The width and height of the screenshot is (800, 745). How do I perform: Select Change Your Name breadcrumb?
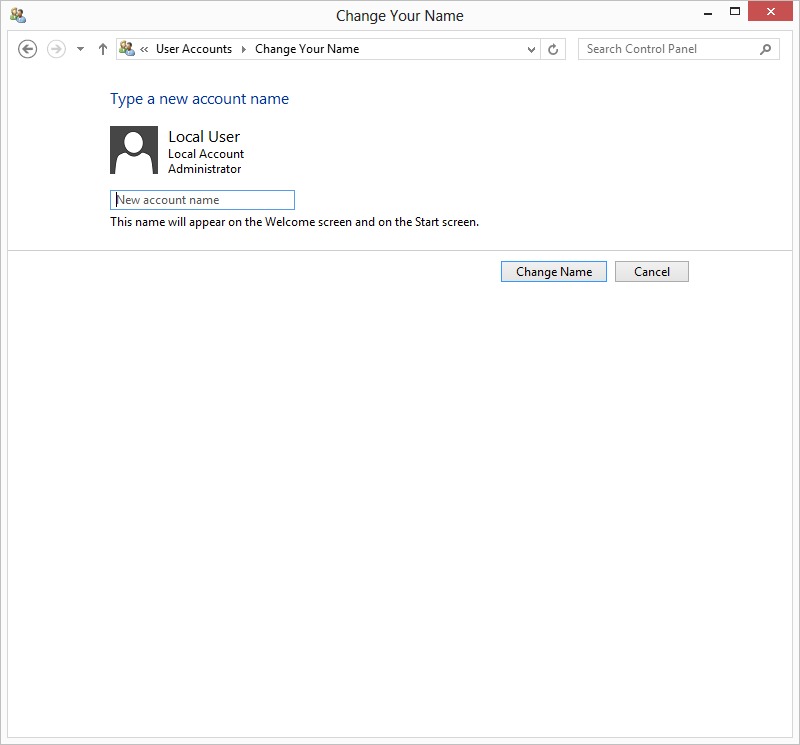[x=306, y=49]
